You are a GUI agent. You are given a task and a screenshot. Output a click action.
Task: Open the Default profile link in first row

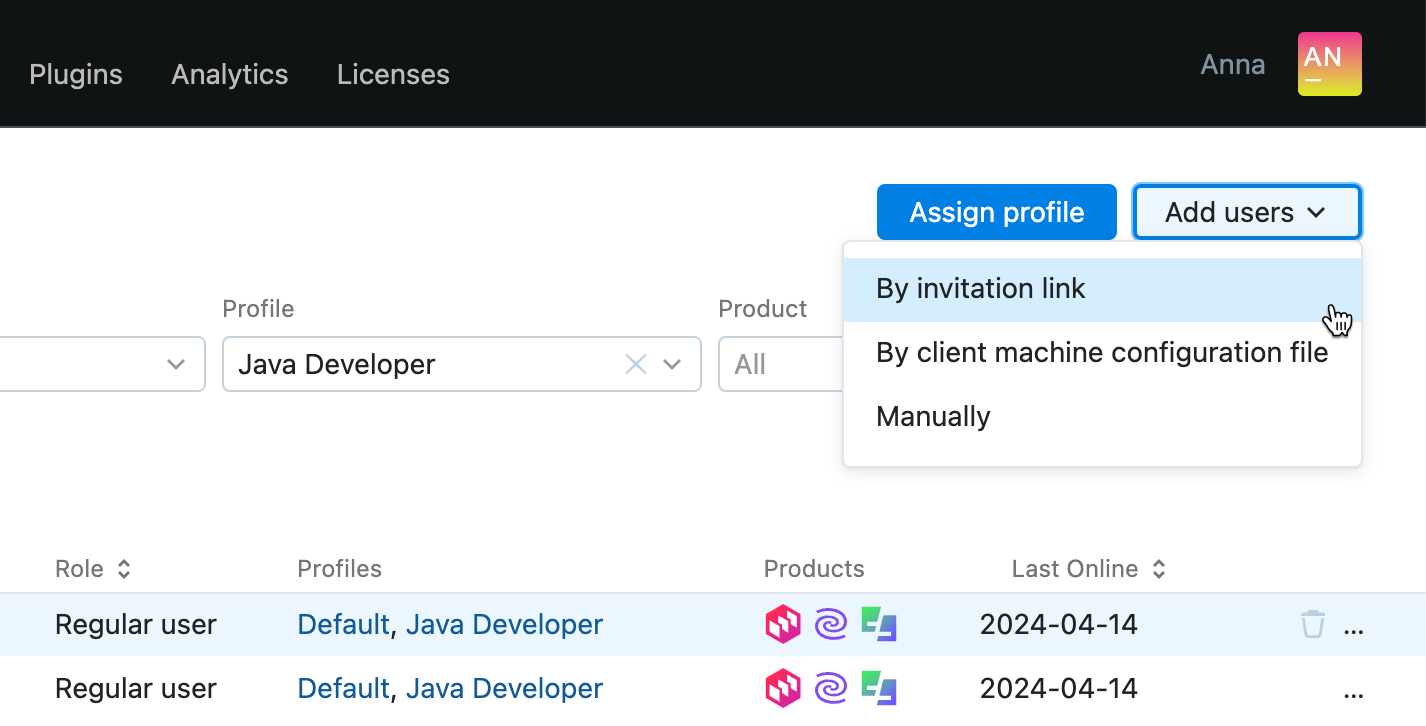coord(343,623)
